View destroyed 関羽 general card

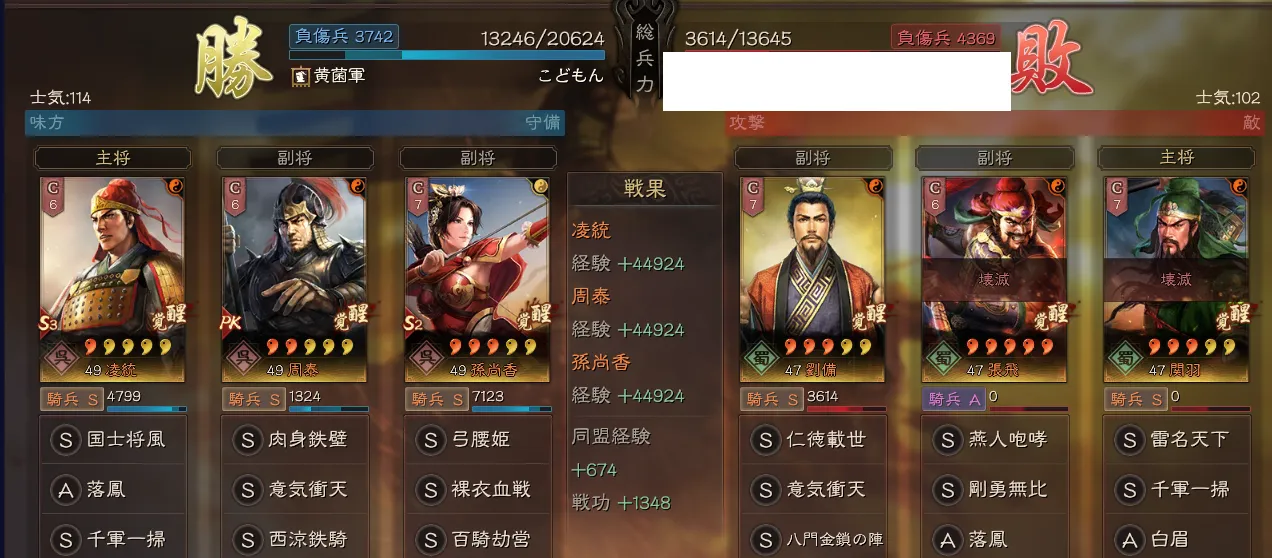[x=1177, y=280]
